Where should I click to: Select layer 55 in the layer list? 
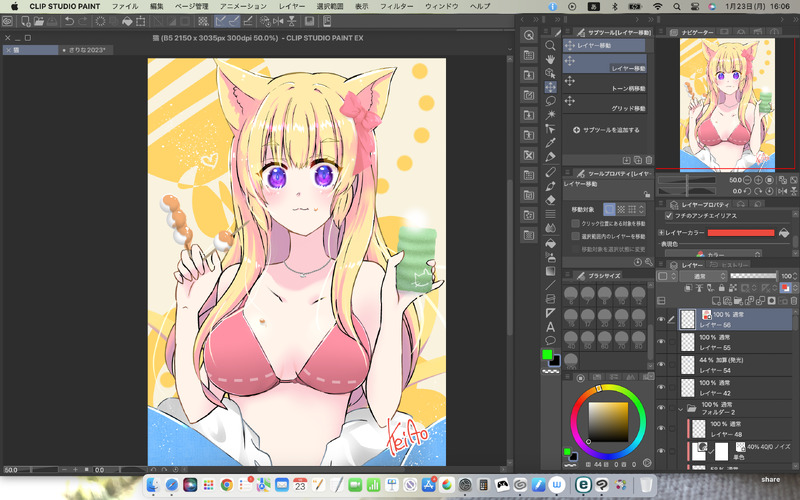(x=735, y=342)
